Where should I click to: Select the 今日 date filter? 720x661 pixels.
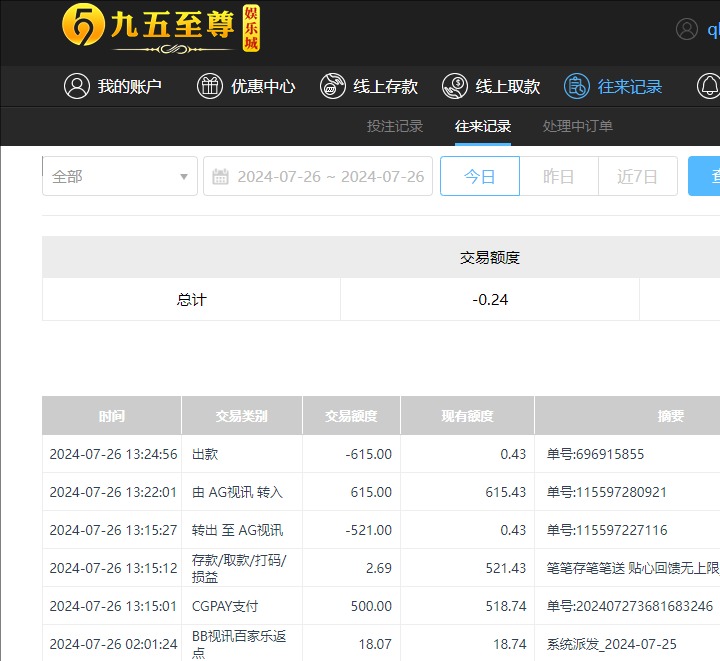click(x=480, y=177)
